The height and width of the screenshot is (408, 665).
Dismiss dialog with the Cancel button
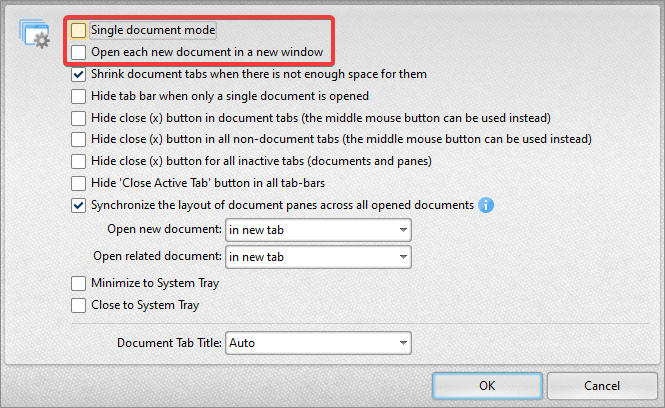[x=602, y=386]
